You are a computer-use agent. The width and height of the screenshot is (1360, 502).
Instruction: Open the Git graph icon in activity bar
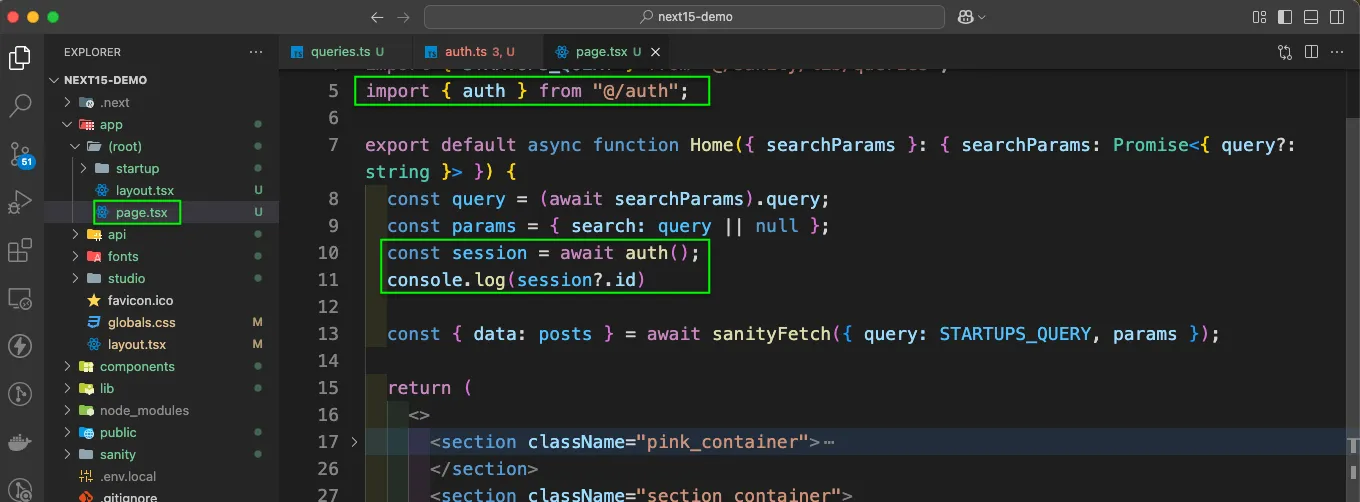(x=19, y=394)
